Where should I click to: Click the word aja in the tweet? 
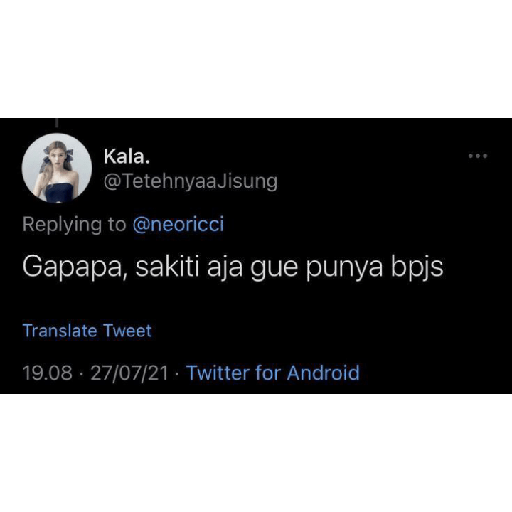[225, 268]
